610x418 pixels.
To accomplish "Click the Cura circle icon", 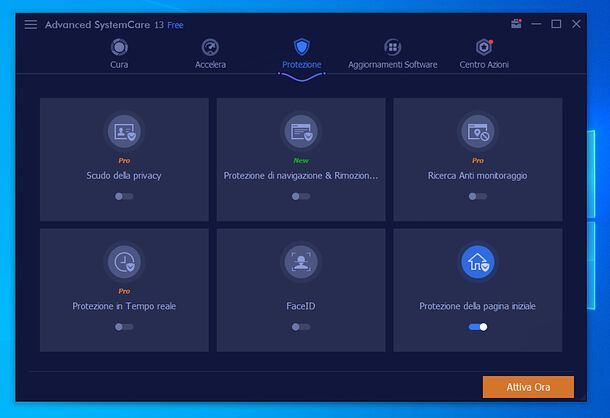I will [x=119, y=47].
